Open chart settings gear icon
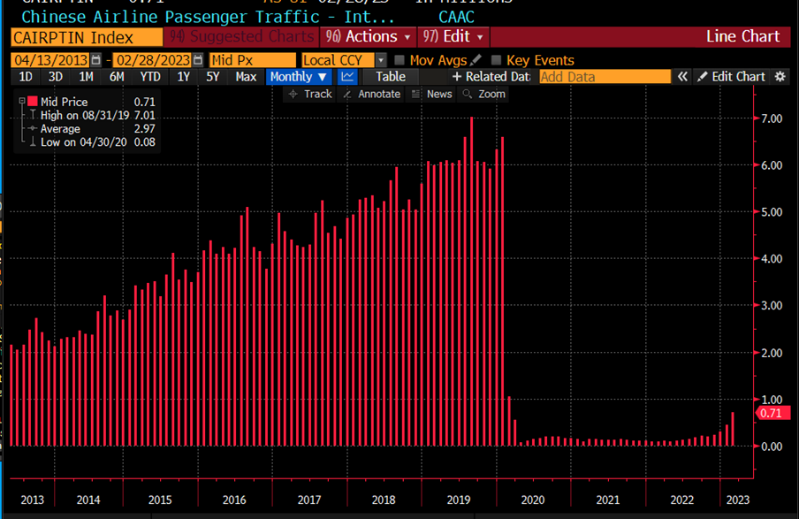Viewport: 799px width, 519px height. click(780, 77)
